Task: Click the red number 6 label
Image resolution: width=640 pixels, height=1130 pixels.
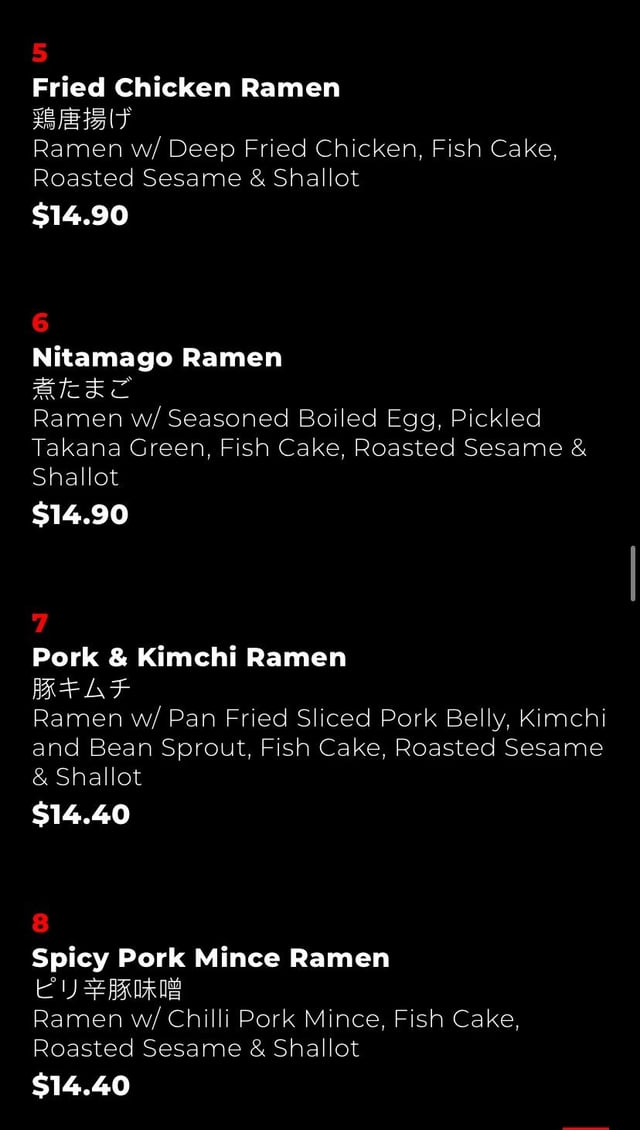Action: click(40, 323)
